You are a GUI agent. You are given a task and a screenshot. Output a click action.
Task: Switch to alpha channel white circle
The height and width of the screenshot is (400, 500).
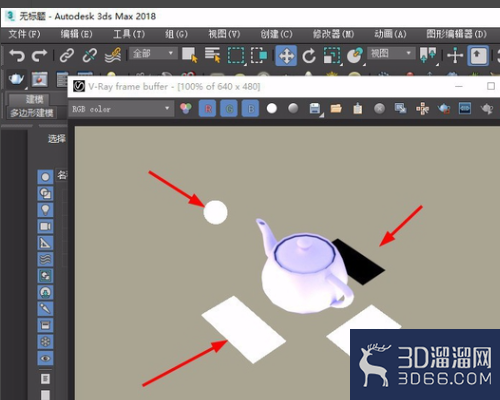click(272, 108)
